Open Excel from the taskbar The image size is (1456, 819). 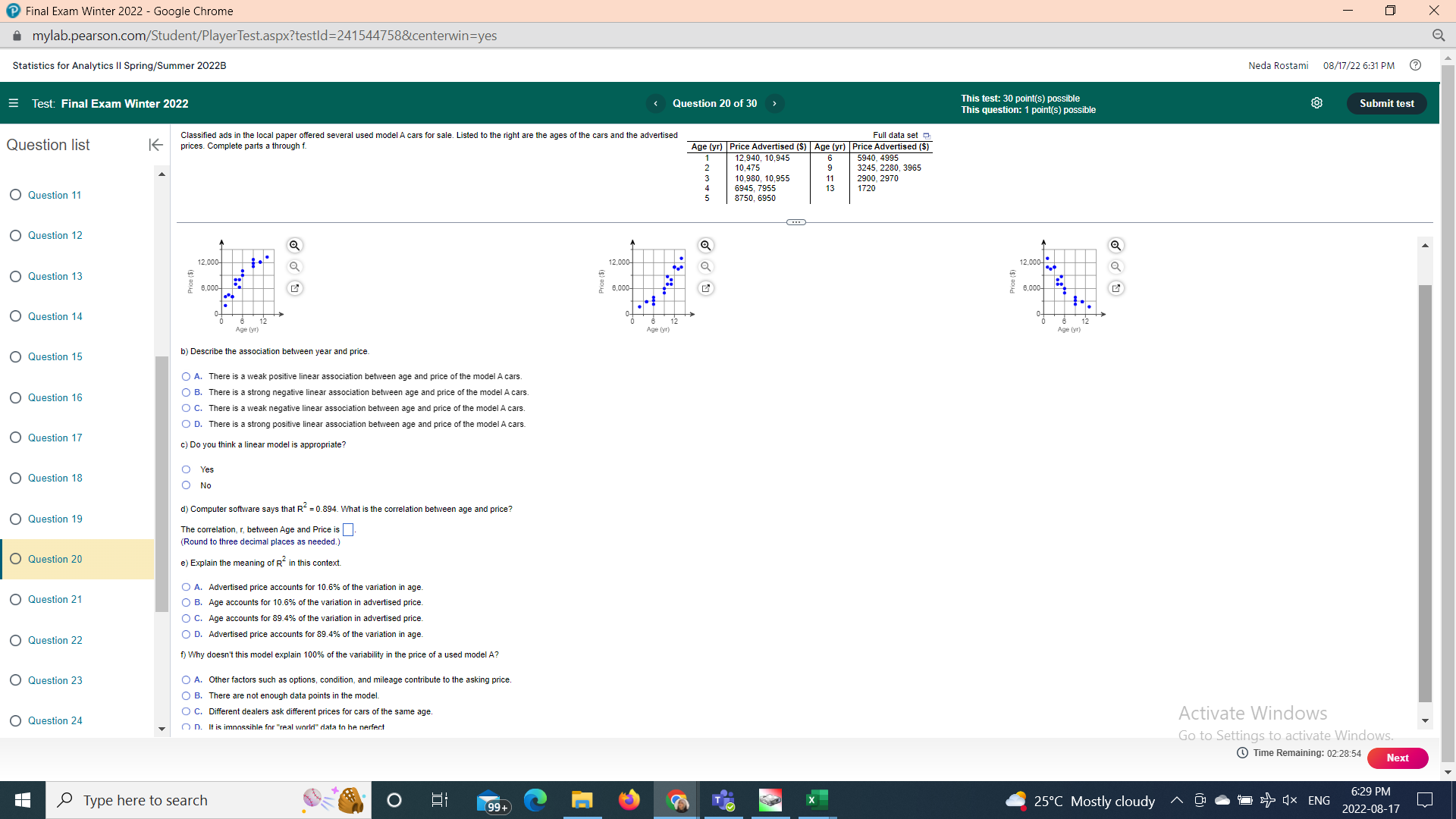coord(817,799)
